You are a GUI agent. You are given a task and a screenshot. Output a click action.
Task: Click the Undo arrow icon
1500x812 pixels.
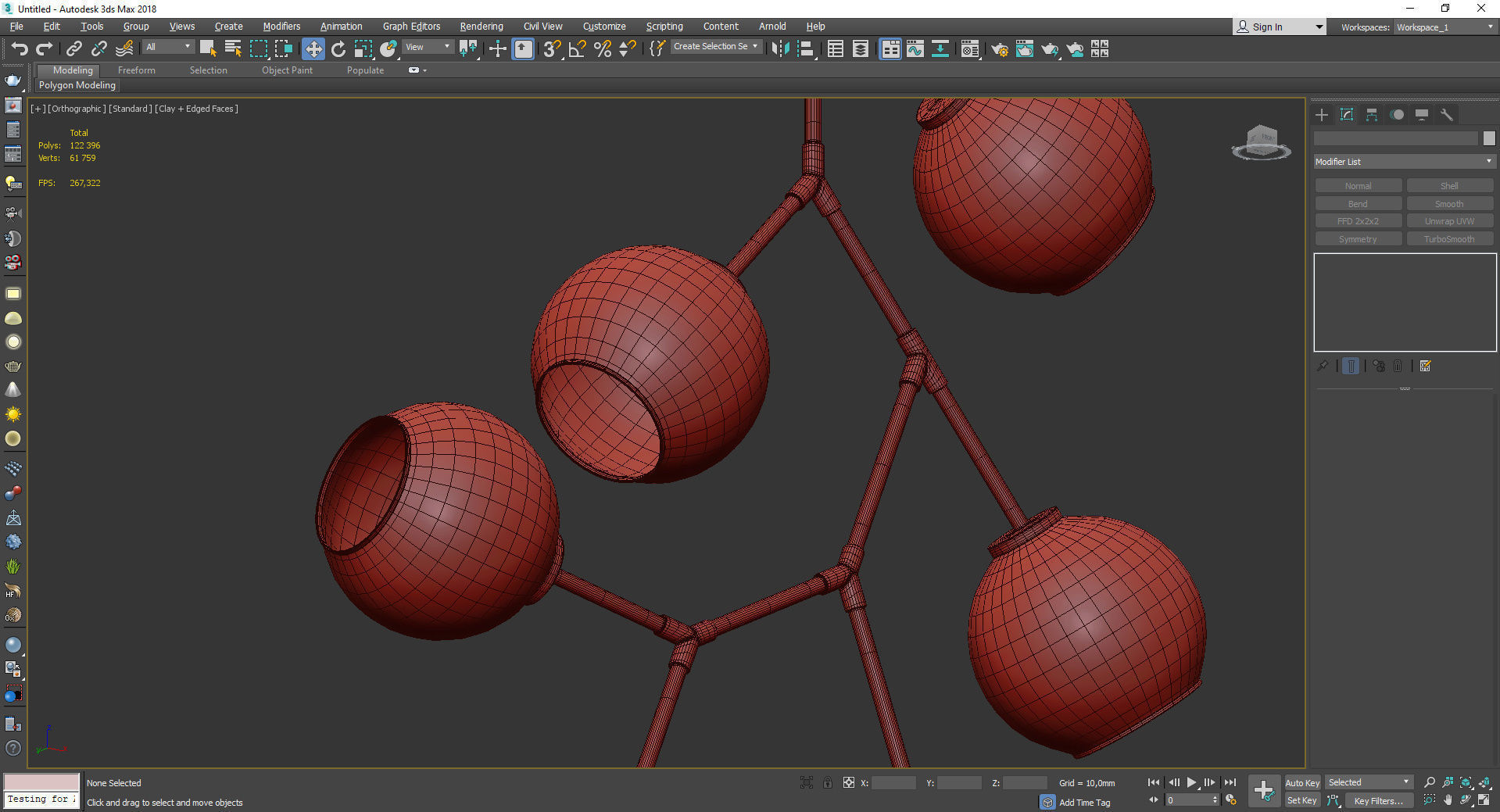(19, 49)
